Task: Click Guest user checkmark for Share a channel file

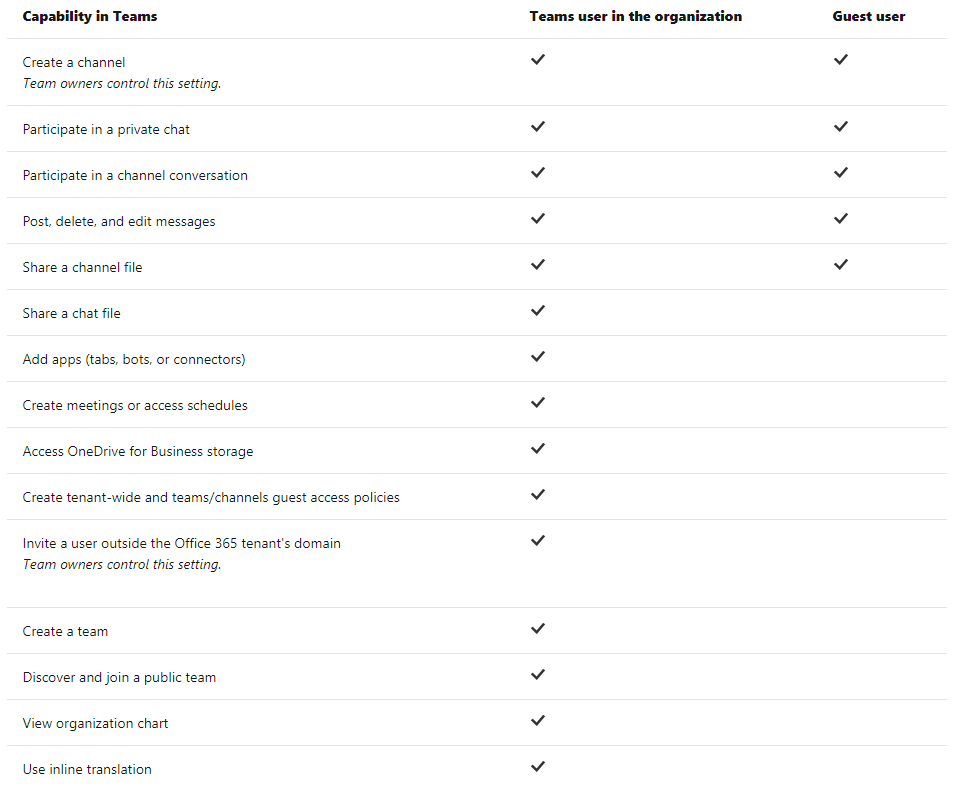Action: 840,265
